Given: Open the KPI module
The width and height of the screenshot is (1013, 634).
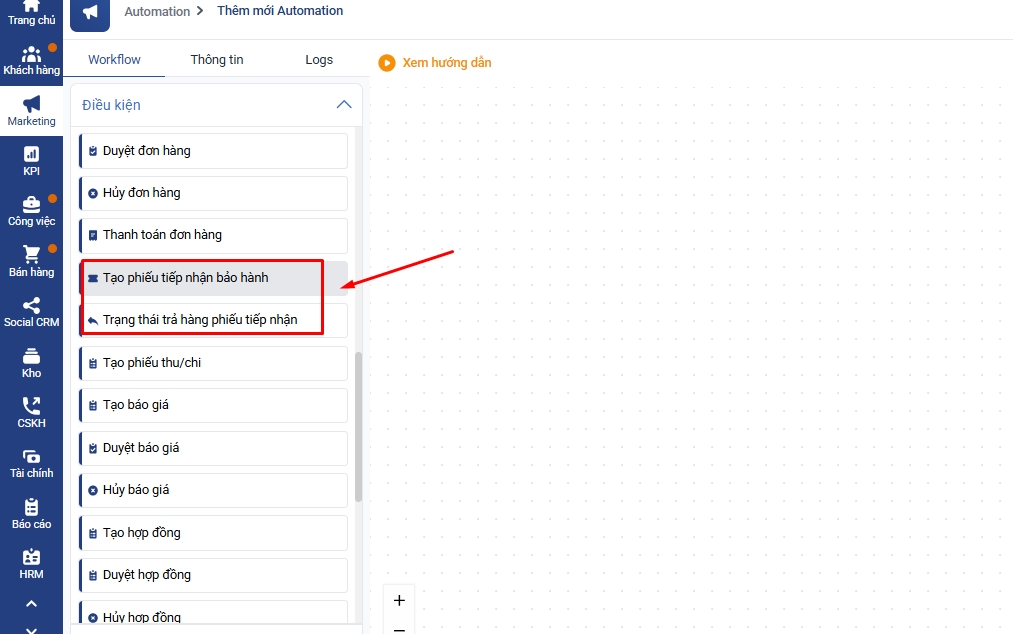Looking at the screenshot, I should pyautogui.click(x=31, y=162).
